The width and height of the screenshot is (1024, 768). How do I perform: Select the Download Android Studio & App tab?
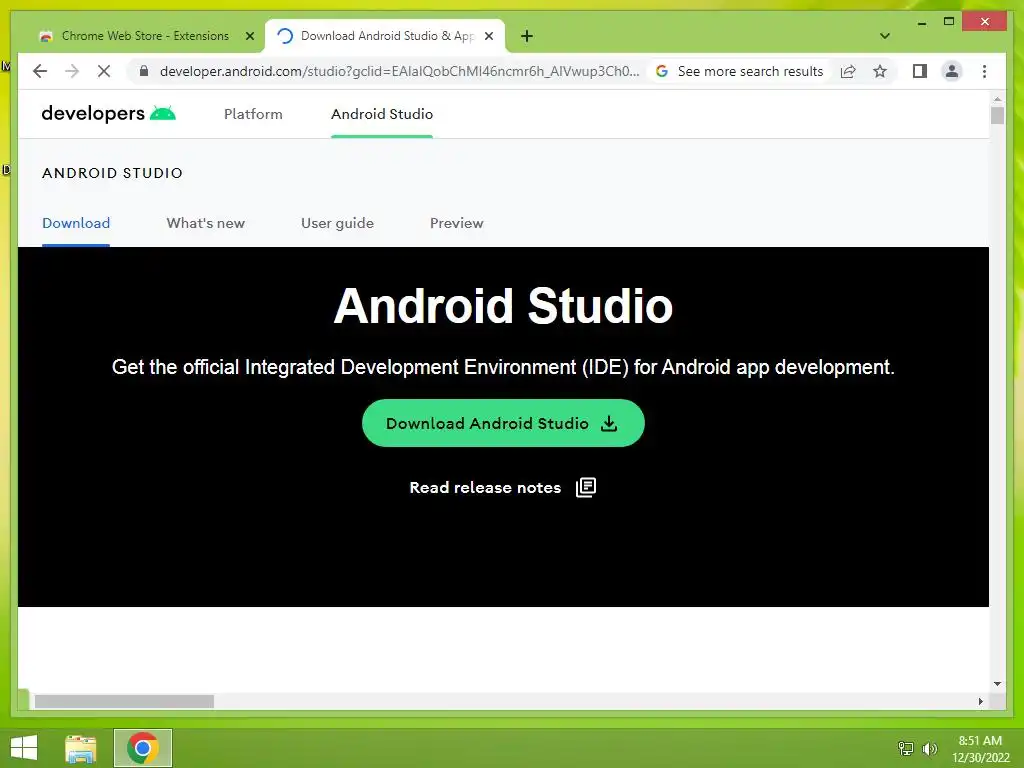[385, 36]
